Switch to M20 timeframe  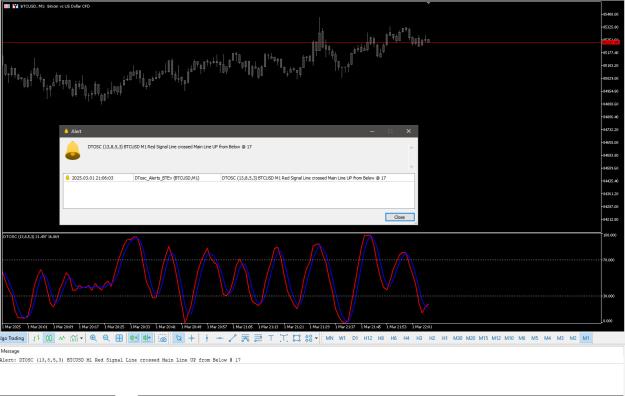coord(470,338)
